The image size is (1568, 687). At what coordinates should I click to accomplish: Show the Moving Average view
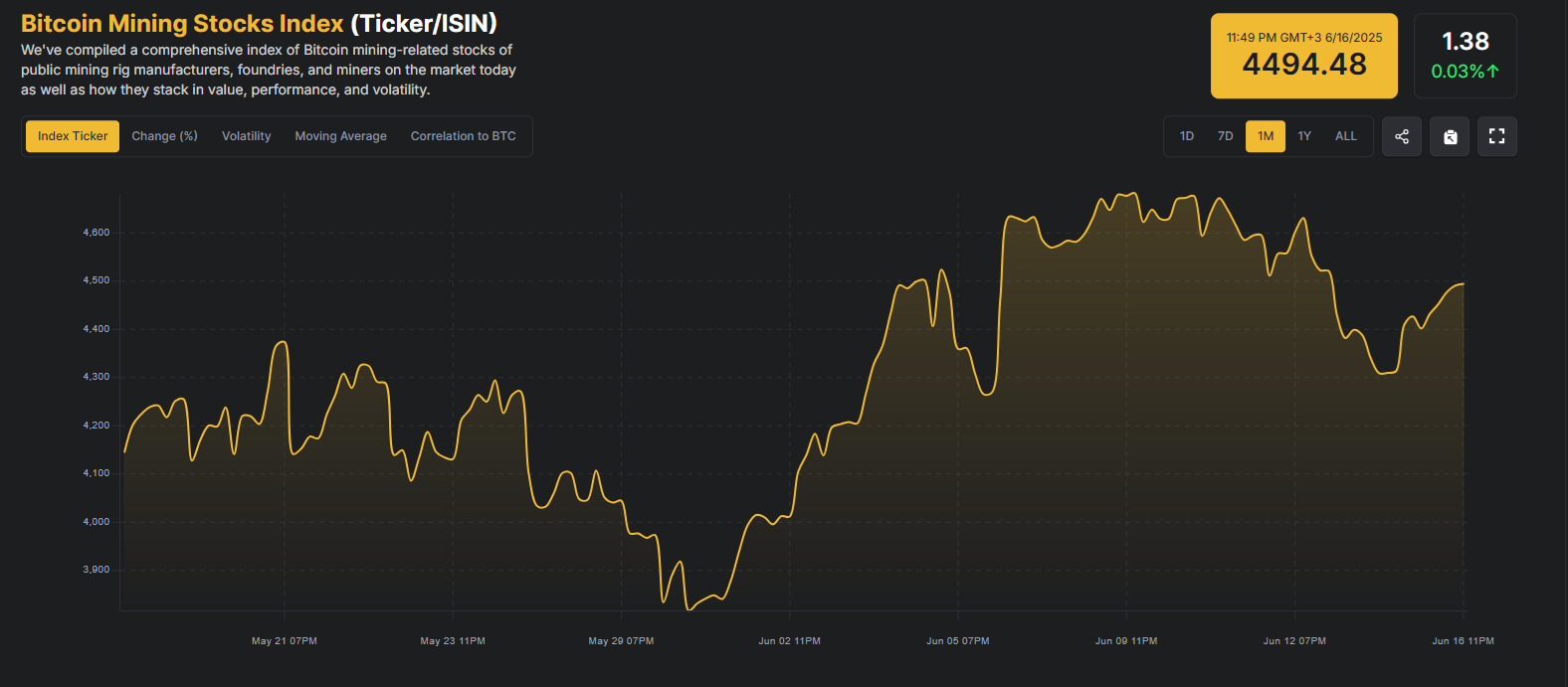coord(340,136)
